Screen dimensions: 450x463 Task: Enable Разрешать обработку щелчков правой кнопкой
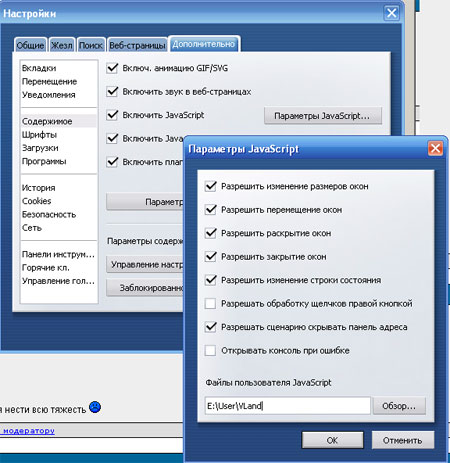[x=211, y=304]
